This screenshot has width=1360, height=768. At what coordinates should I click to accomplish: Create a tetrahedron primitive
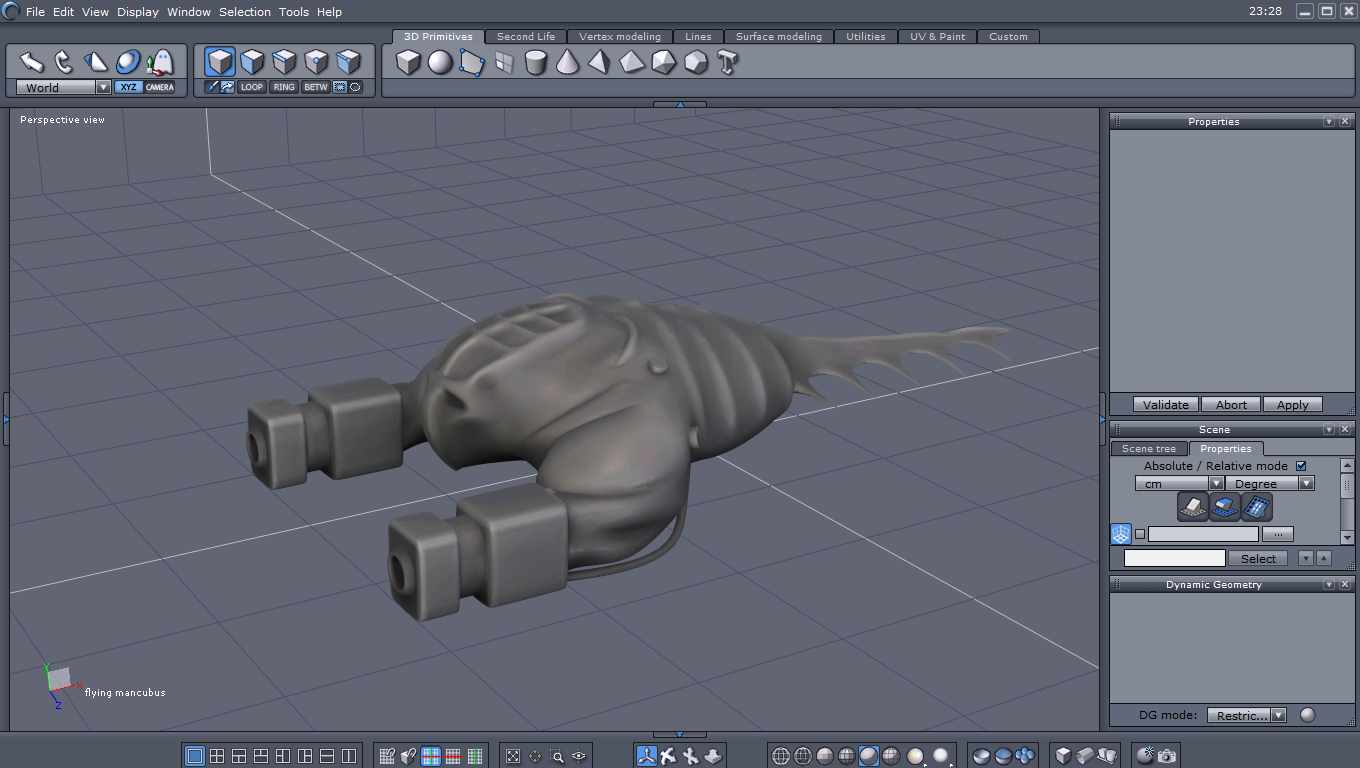[x=600, y=62]
